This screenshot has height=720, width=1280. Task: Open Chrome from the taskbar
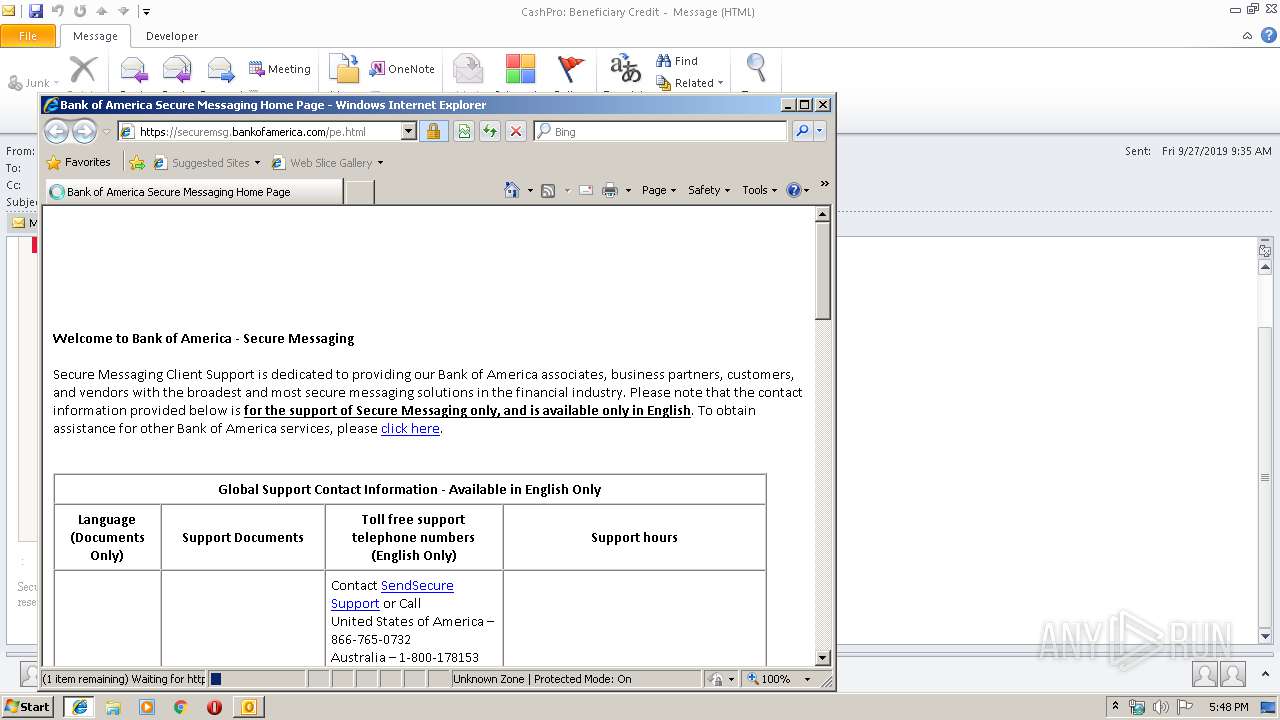[180, 707]
